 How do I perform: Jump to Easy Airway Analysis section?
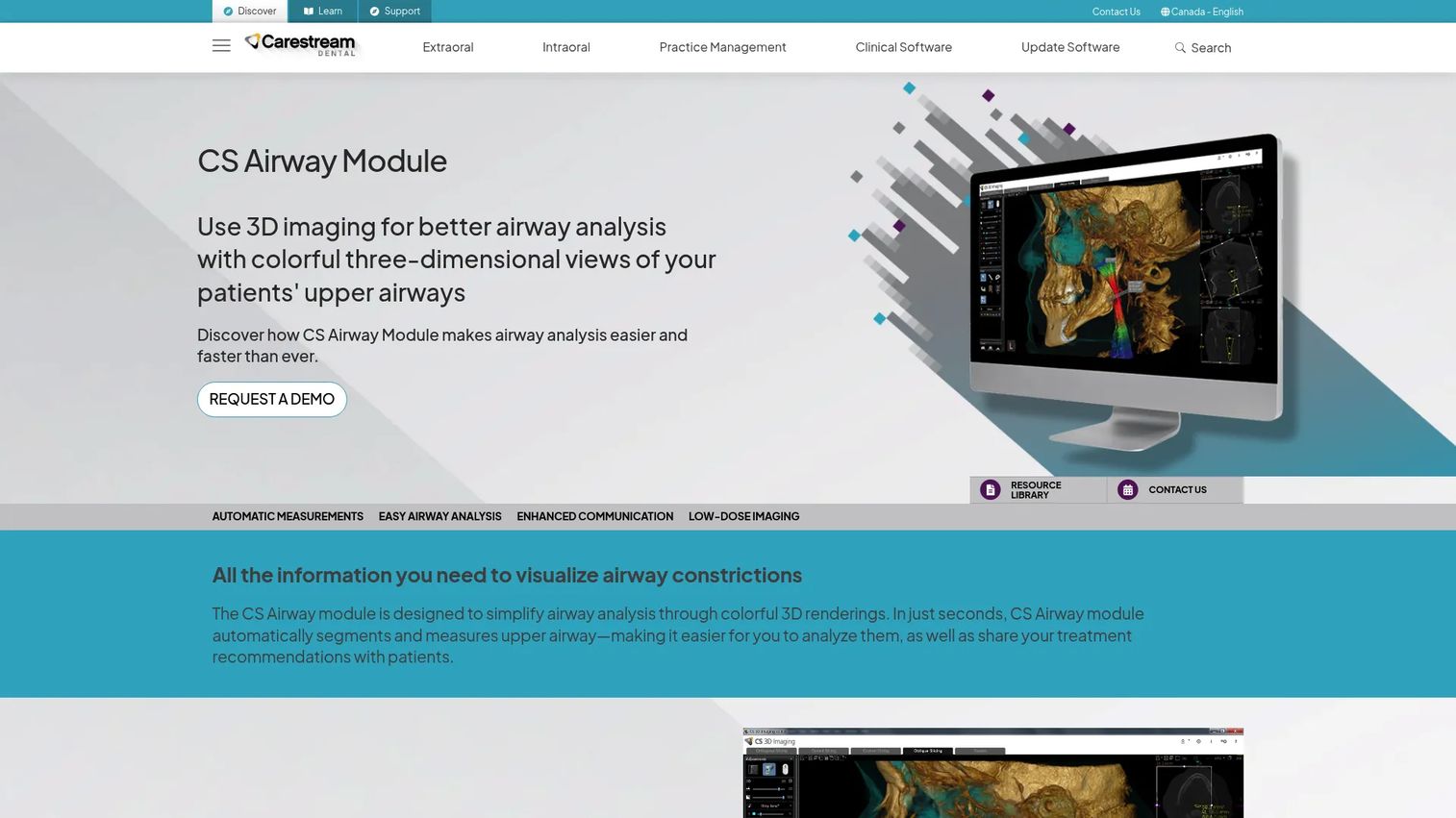point(439,516)
